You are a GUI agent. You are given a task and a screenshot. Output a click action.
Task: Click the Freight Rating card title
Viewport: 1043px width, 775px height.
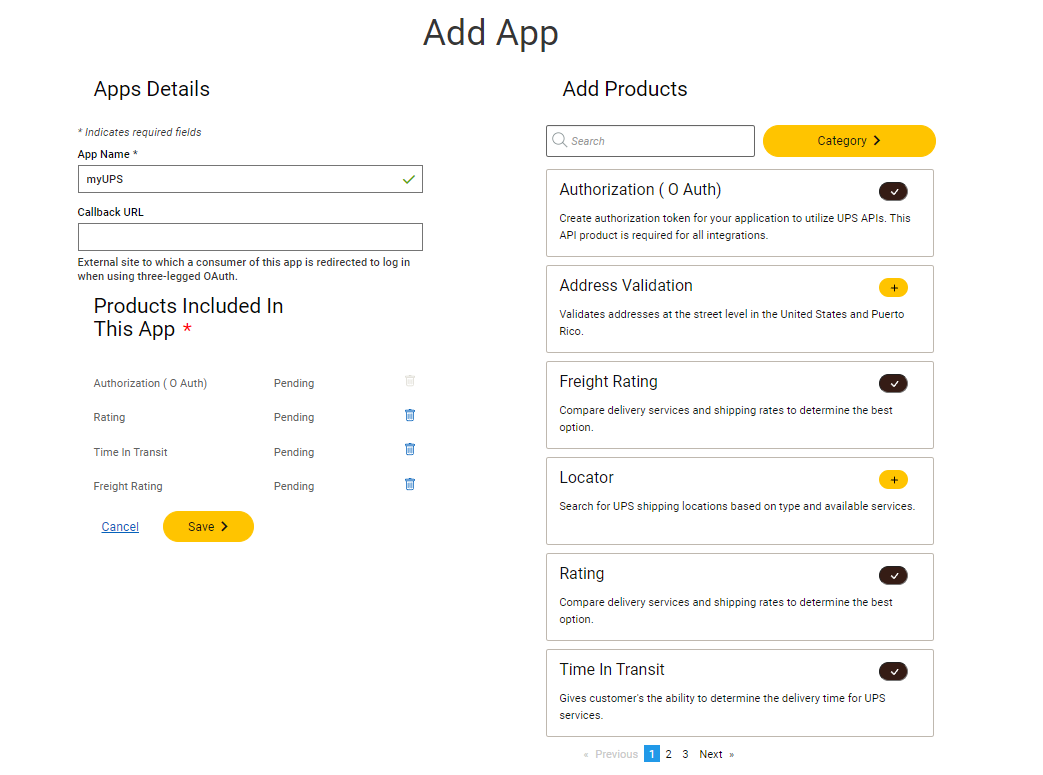608,381
